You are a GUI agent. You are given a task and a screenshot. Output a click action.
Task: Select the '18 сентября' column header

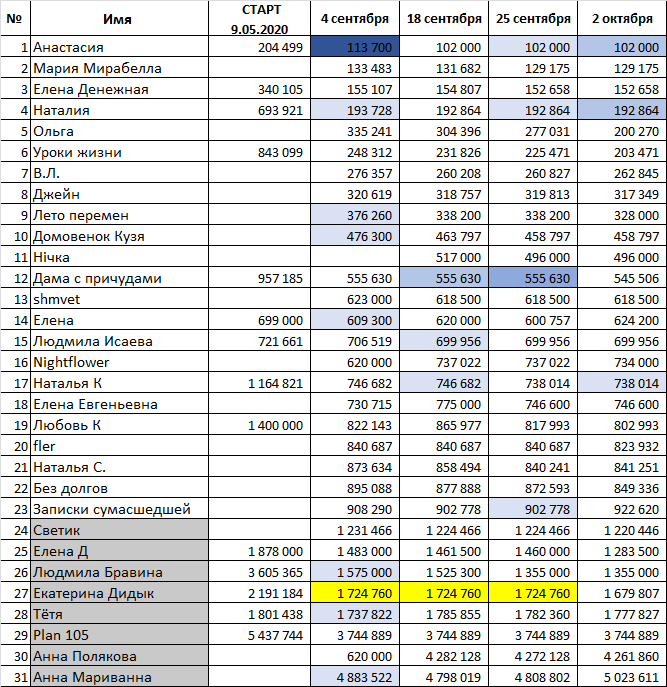[x=444, y=18]
